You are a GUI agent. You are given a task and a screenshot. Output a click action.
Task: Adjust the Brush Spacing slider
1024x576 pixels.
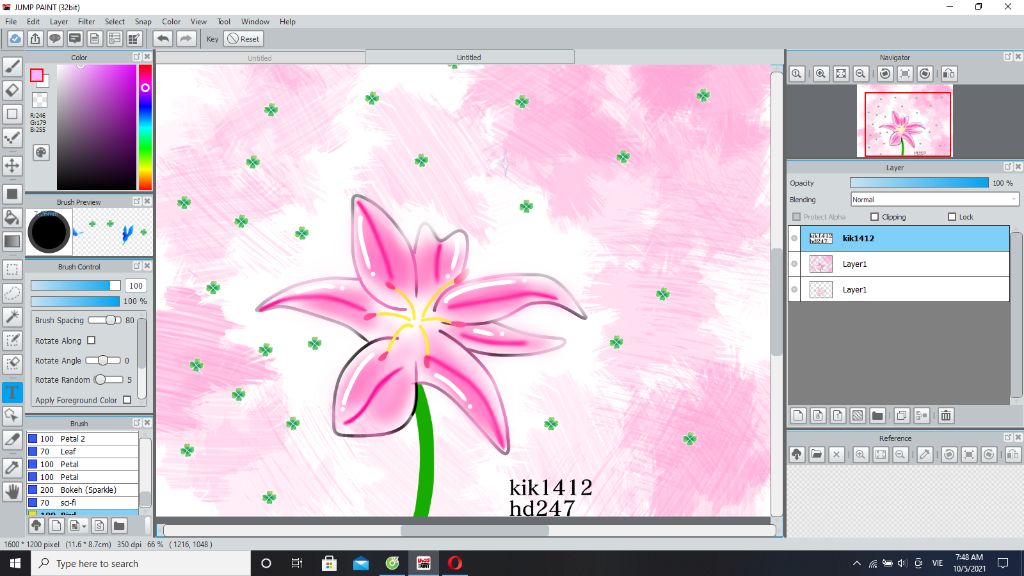(x=104, y=320)
